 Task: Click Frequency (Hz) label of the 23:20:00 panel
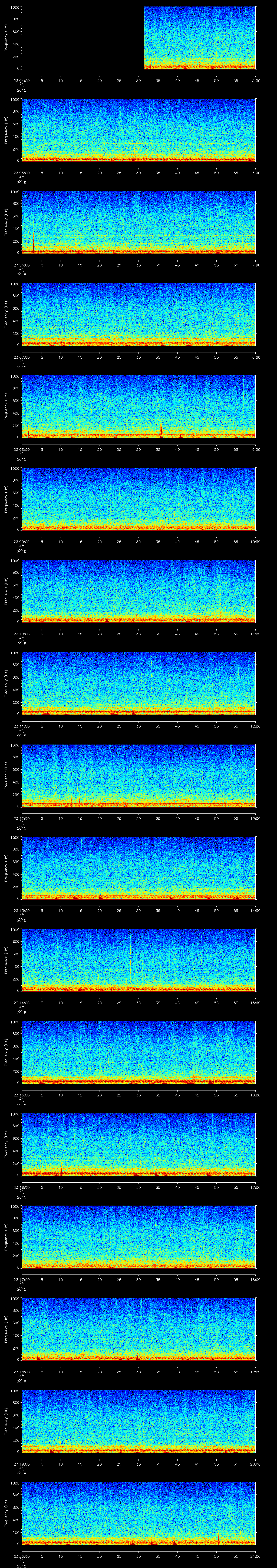point(7,1514)
